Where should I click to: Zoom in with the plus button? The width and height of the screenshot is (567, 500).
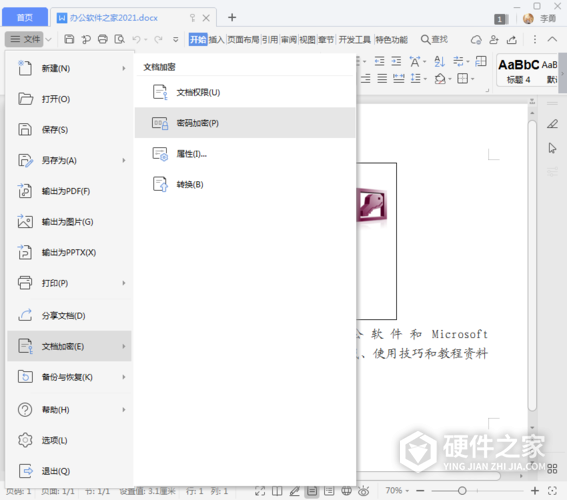pyautogui.click(x=535, y=491)
